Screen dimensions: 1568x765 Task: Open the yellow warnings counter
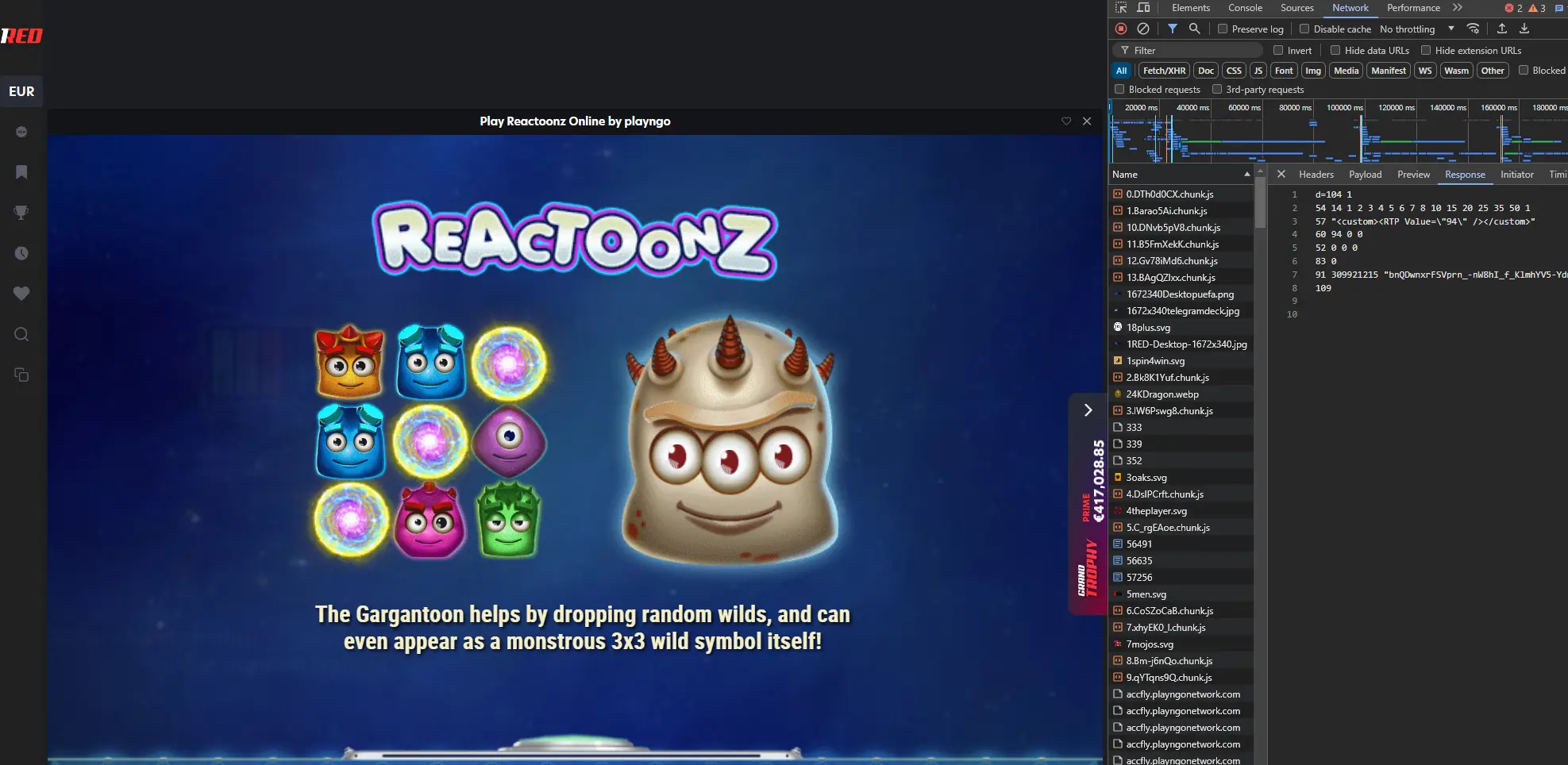[x=1537, y=8]
